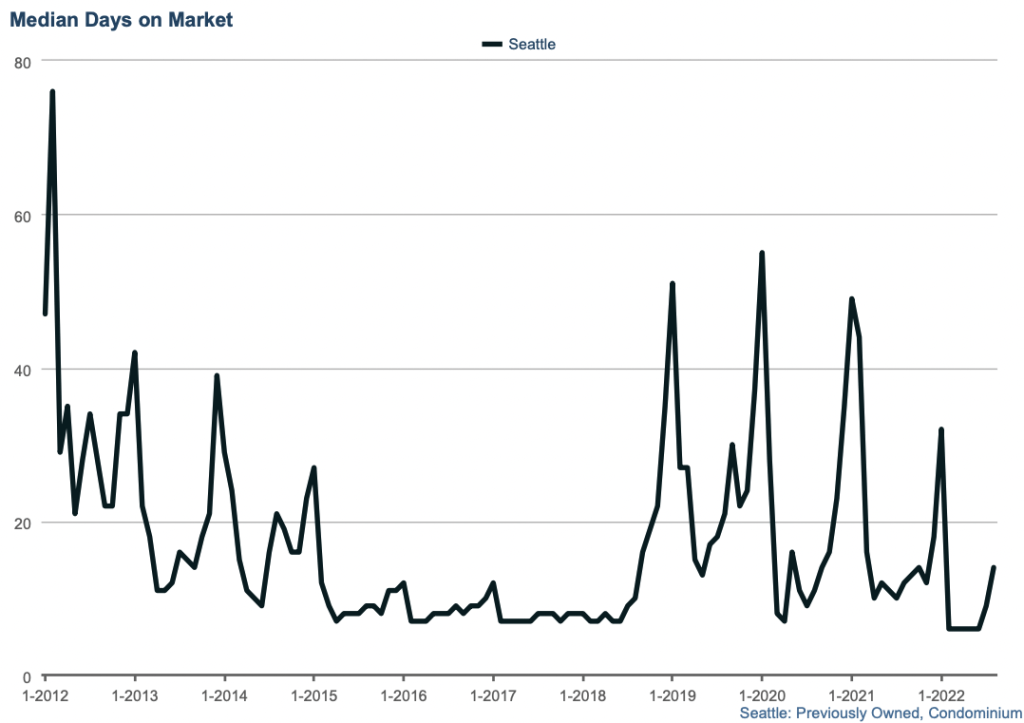The image size is (1024, 723).
Task: Click the footer text Seattle: Previously Owned, Condominium
Action: tap(880, 712)
